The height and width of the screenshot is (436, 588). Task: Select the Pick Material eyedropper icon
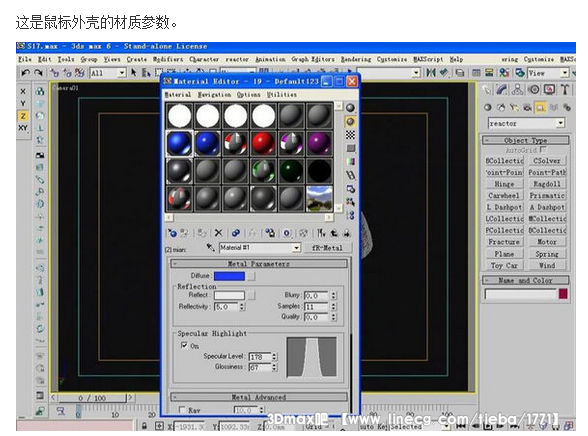coord(210,247)
